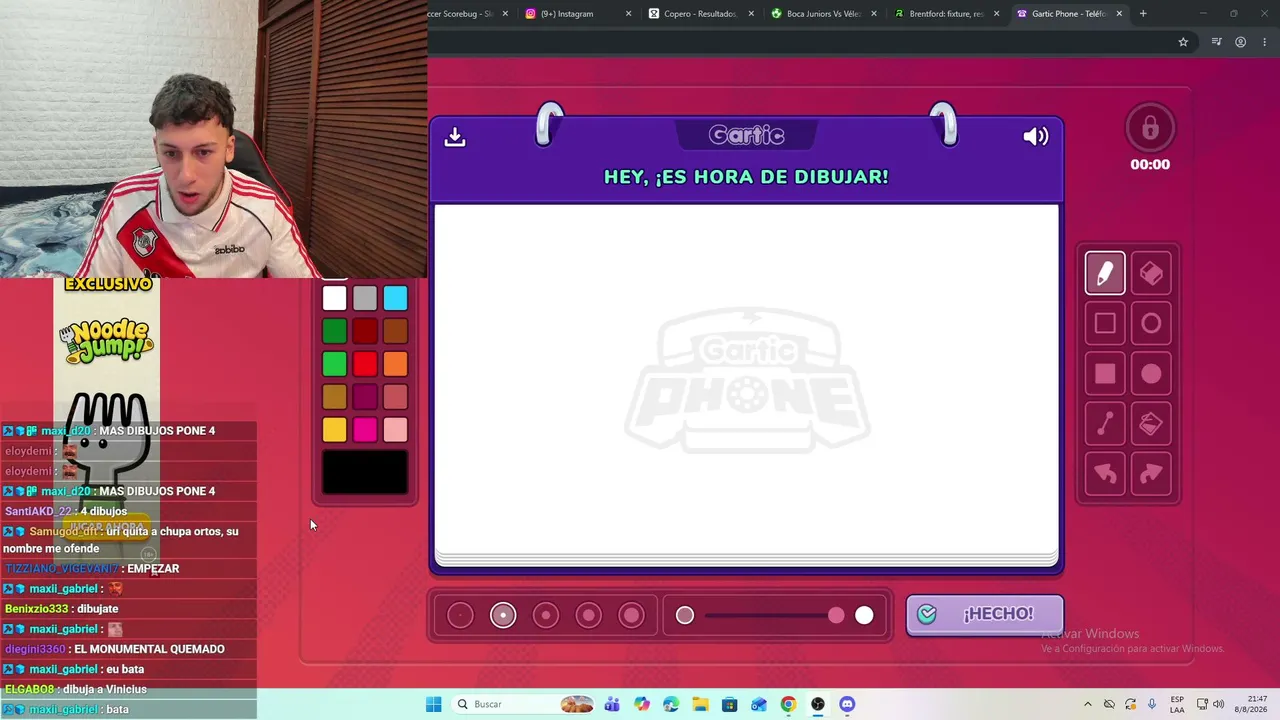Pick the filled circle tool
The height and width of the screenshot is (720, 1280).
coord(1151,374)
